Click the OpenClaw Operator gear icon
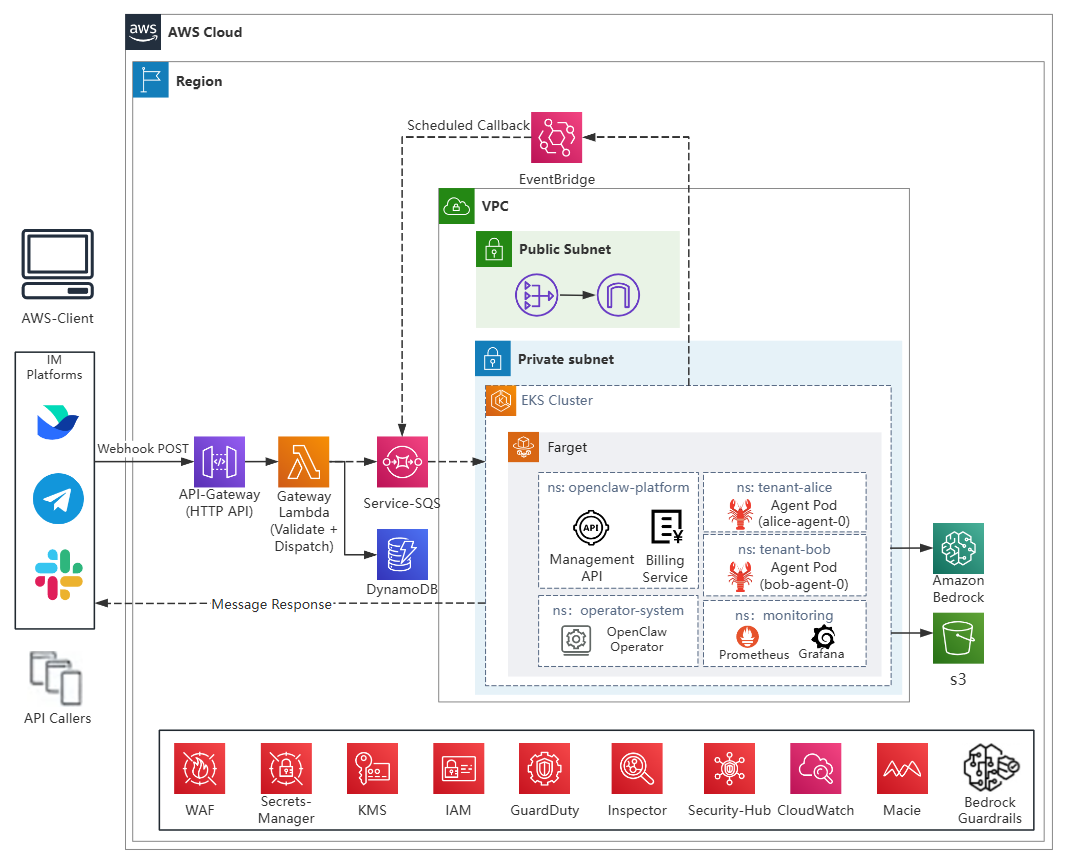The width and height of the screenshot is (1065, 864). (576, 640)
